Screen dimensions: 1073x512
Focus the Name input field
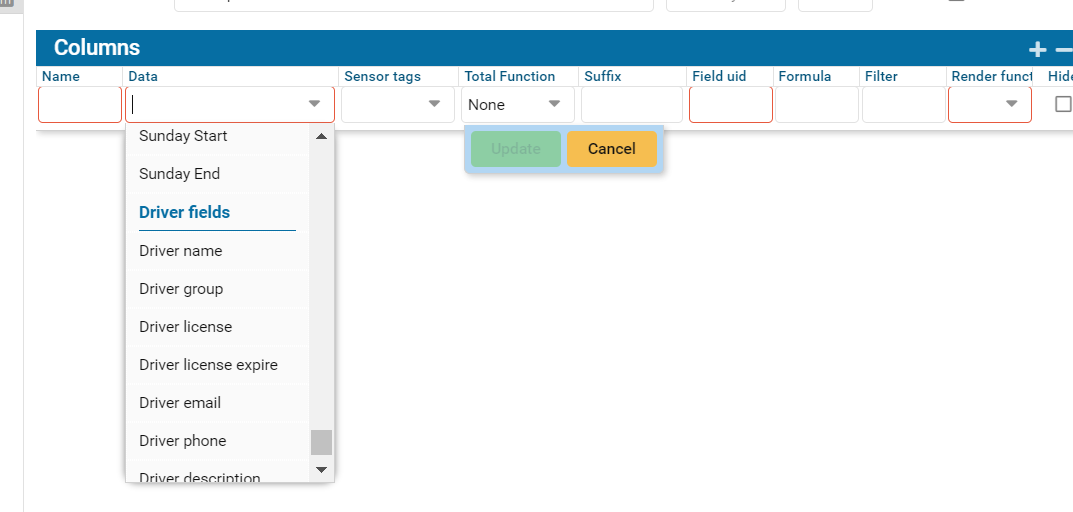point(80,104)
